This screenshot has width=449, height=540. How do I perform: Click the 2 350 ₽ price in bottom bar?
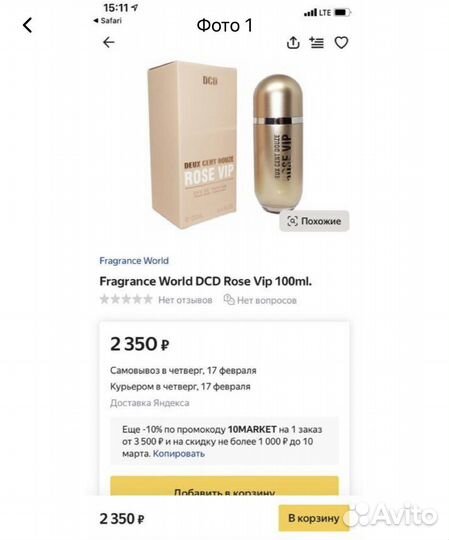122,519
